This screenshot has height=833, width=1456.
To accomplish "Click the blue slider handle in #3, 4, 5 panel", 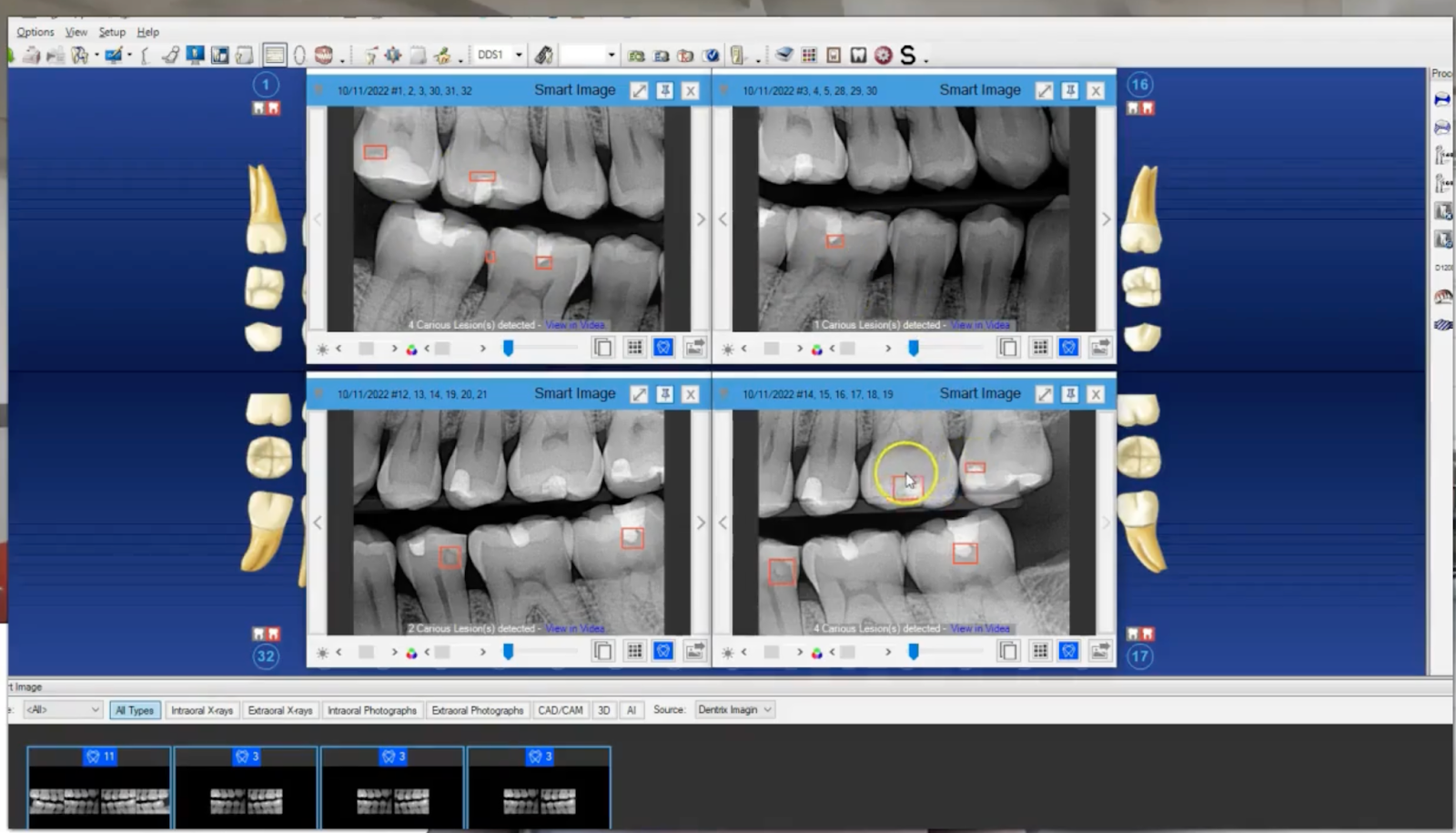I will click(x=914, y=348).
